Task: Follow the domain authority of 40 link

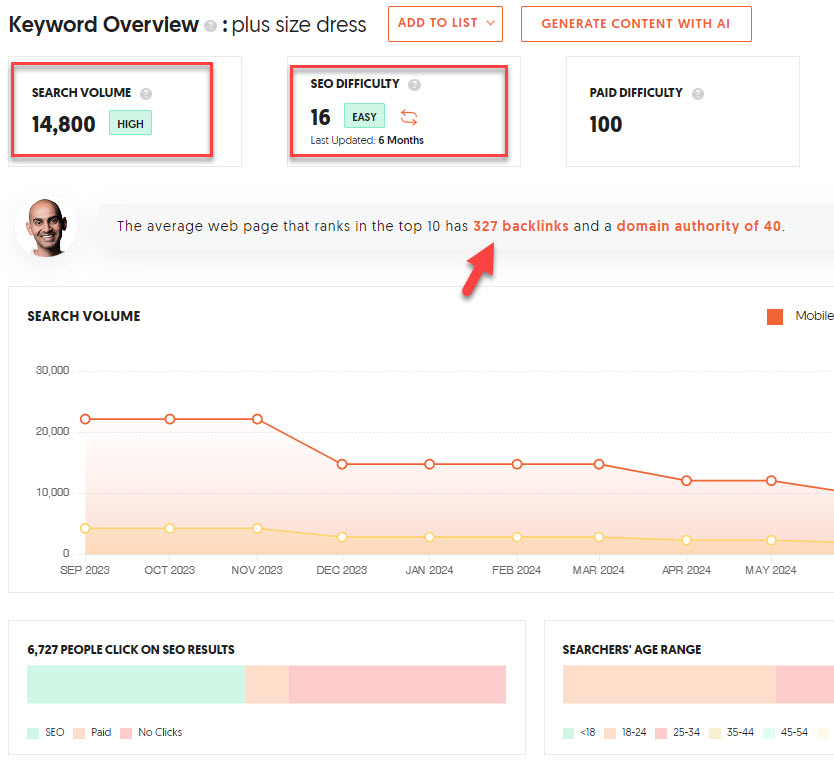Action: pos(698,226)
